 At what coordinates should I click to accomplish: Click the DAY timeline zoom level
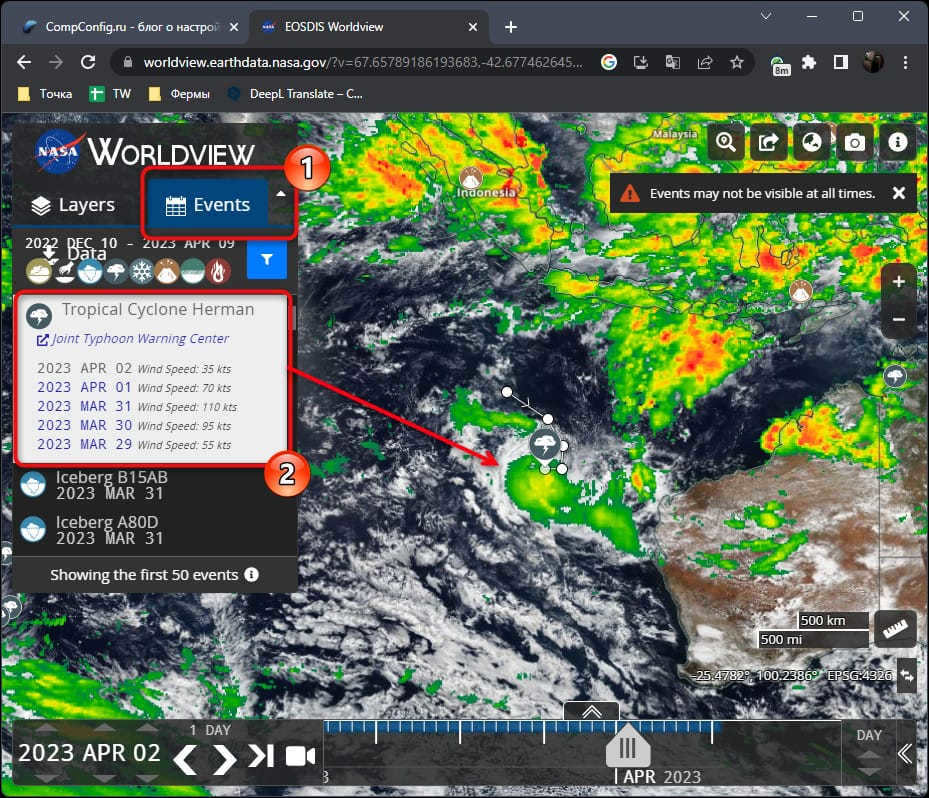point(869,735)
